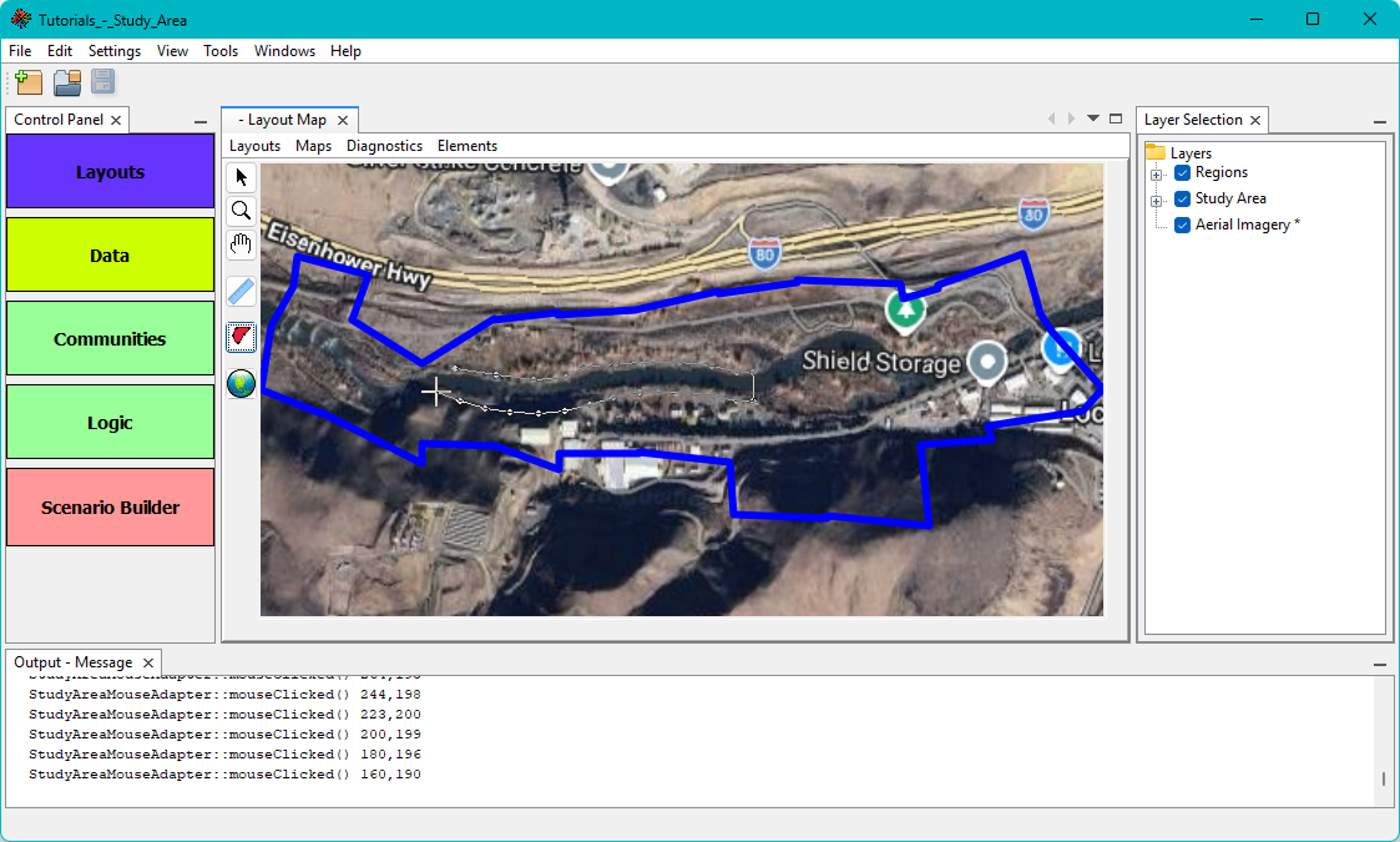Click the purple Layouts color button
The image size is (1400, 842).
tap(110, 172)
